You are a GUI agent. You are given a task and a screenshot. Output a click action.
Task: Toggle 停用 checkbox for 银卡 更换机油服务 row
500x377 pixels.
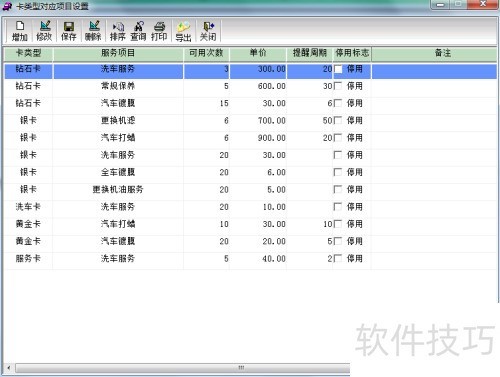338,190
